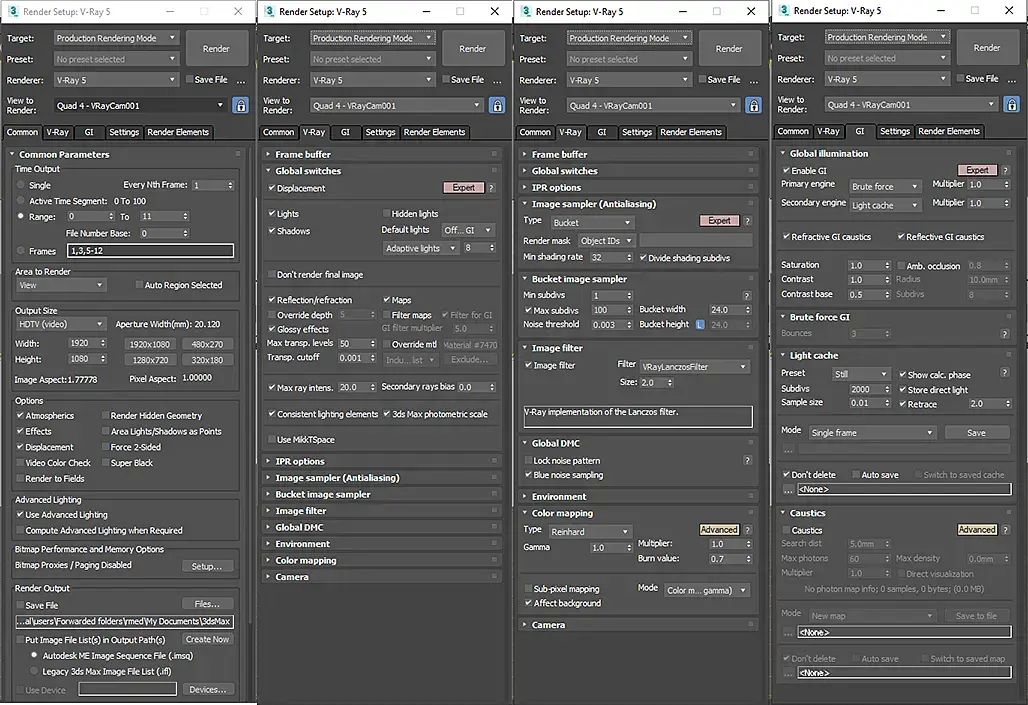Click the Frames input field with 1,3,5-12
Screen dimensions: 1028x705
tap(150, 251)
